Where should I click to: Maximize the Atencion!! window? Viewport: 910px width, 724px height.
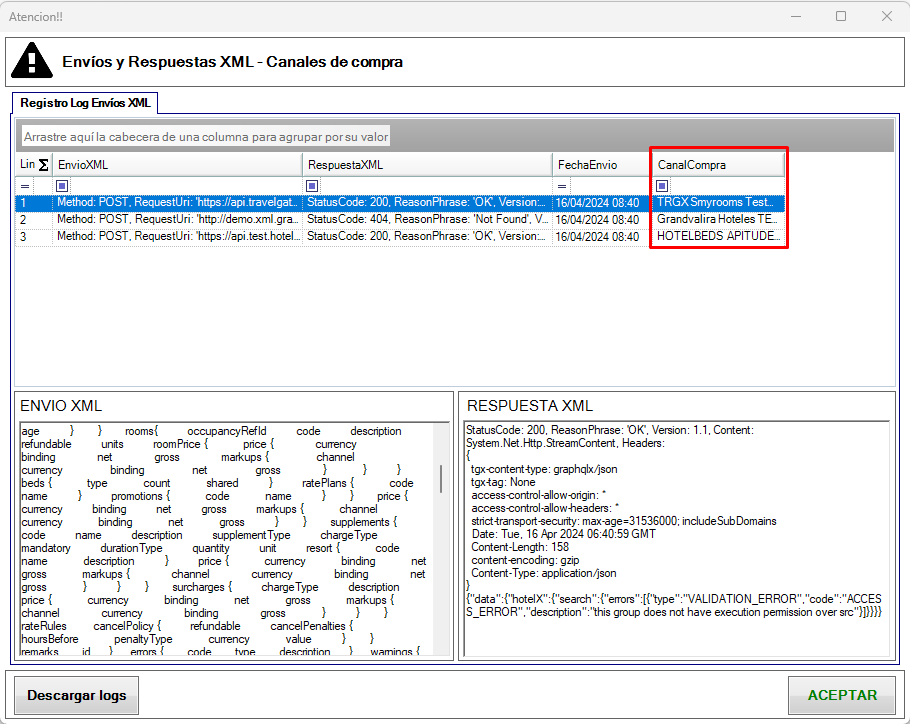(841, 16)
